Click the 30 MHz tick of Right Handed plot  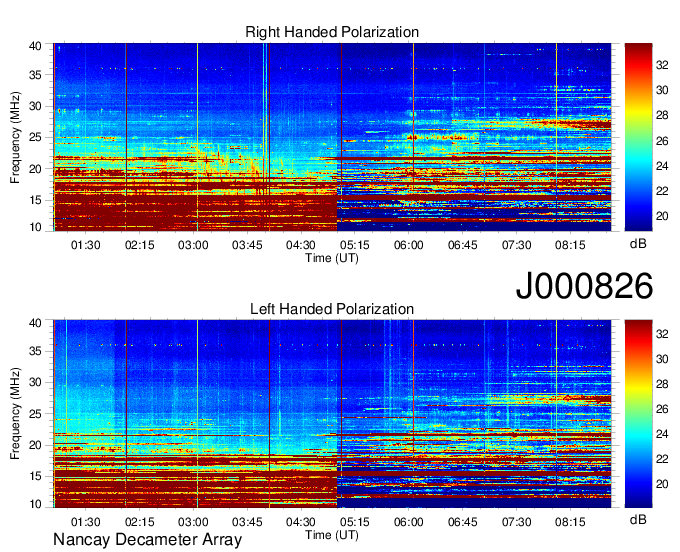click(x=35, y=106)
